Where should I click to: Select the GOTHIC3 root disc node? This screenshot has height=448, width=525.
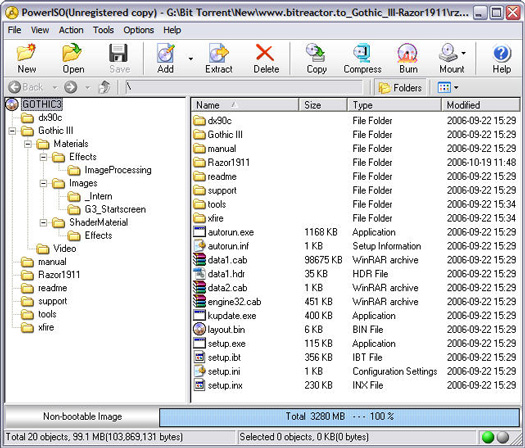pos(42,104)
